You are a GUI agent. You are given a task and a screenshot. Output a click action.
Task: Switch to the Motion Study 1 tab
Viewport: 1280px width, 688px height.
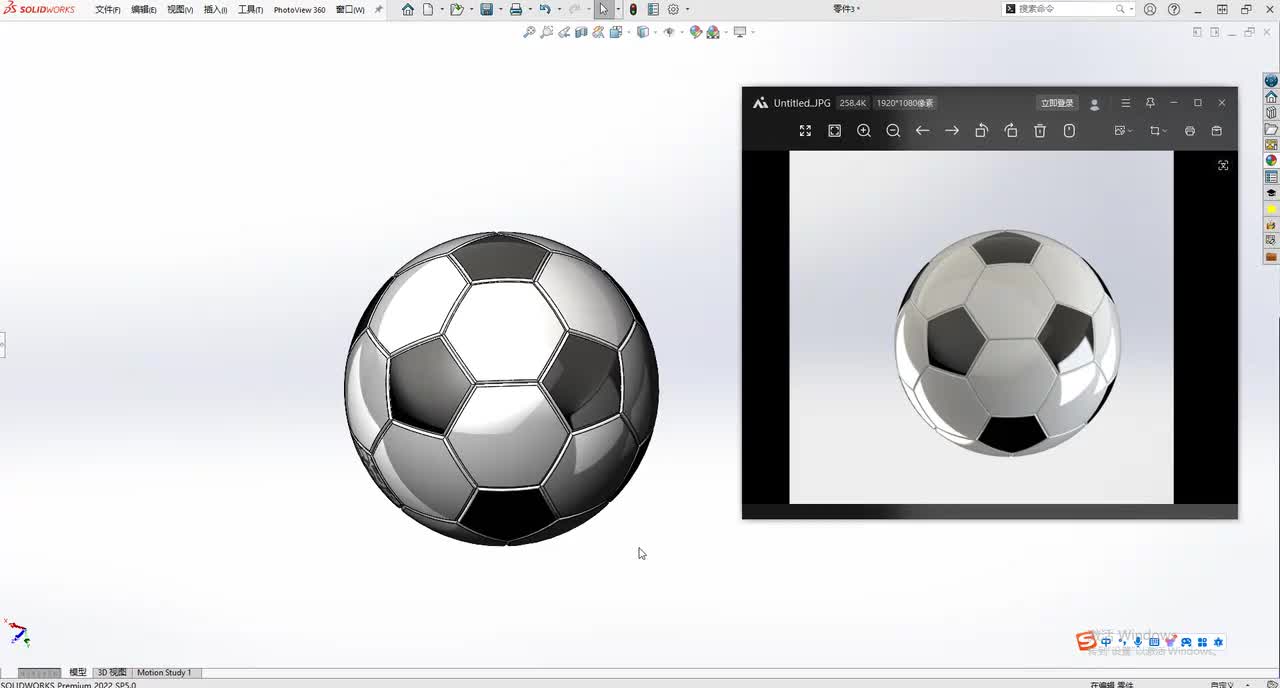[164, 673]
